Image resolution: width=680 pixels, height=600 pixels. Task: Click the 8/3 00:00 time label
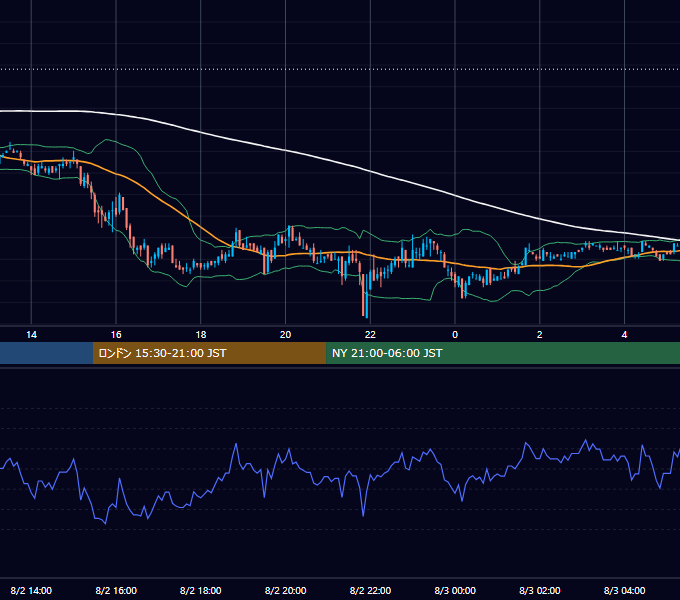point(455,590)
